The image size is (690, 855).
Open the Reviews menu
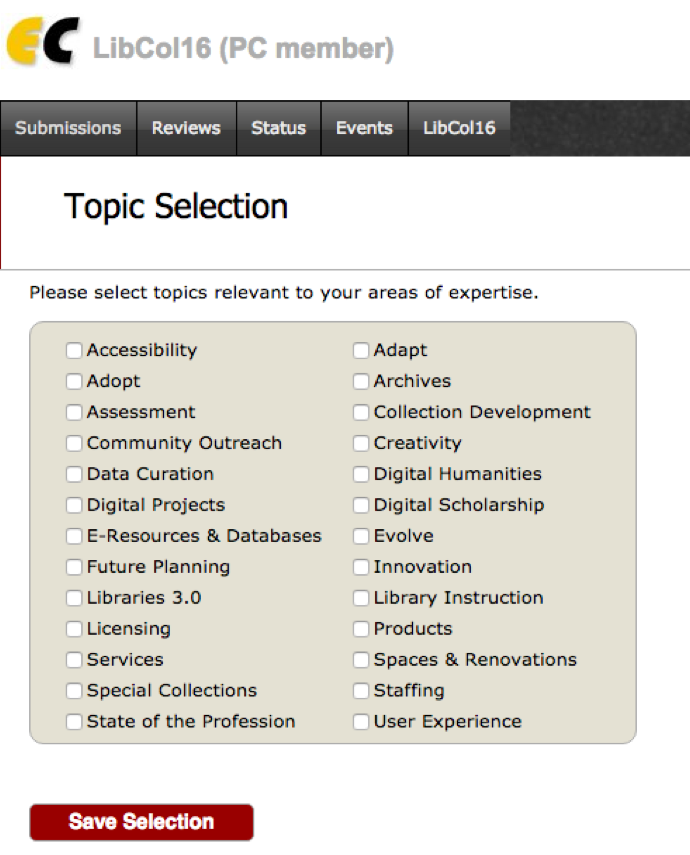(x=186, y=128)
